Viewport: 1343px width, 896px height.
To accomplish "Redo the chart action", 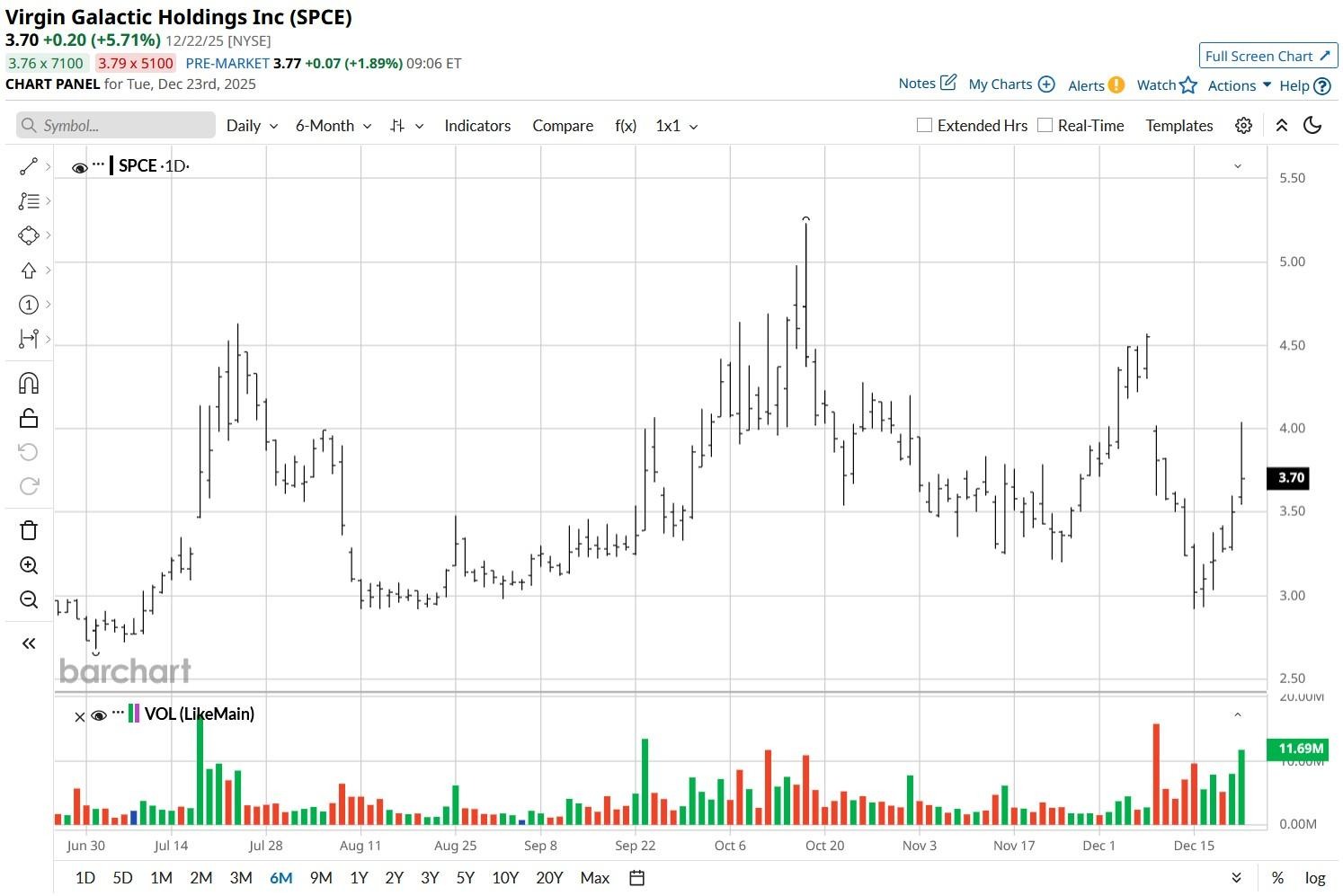I will coord(28,486).
